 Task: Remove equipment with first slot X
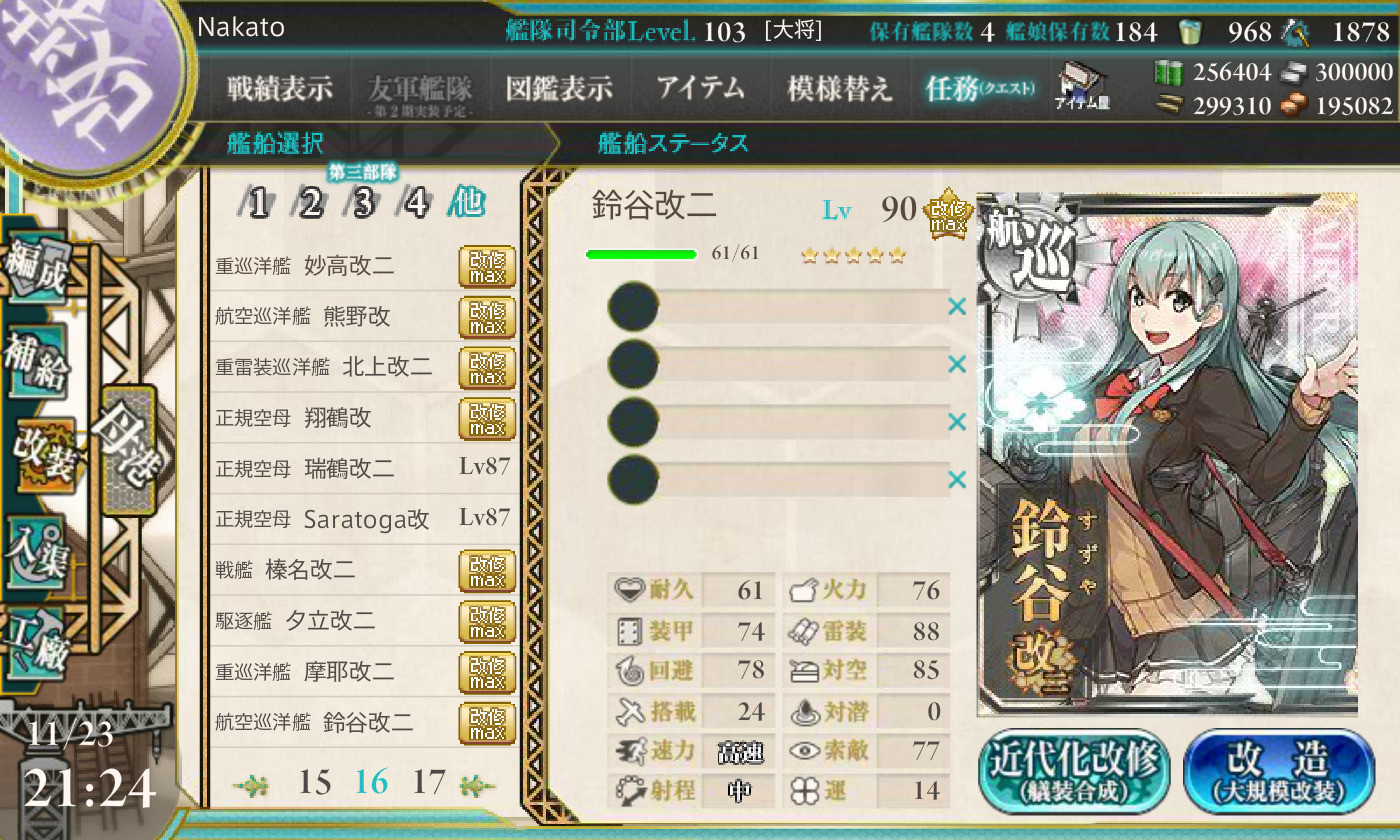(x=957, y=307)
